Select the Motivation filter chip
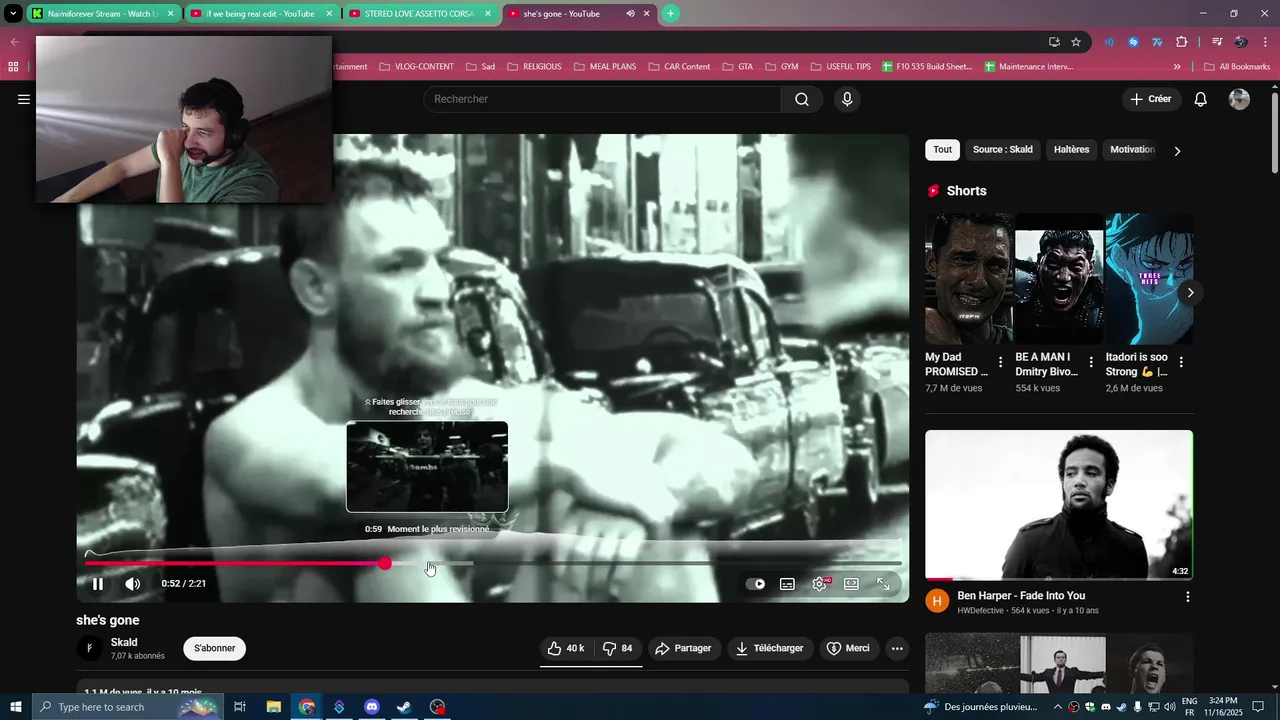The height and width of the screenshot is (720, 1280). (x=1132, y=150)
